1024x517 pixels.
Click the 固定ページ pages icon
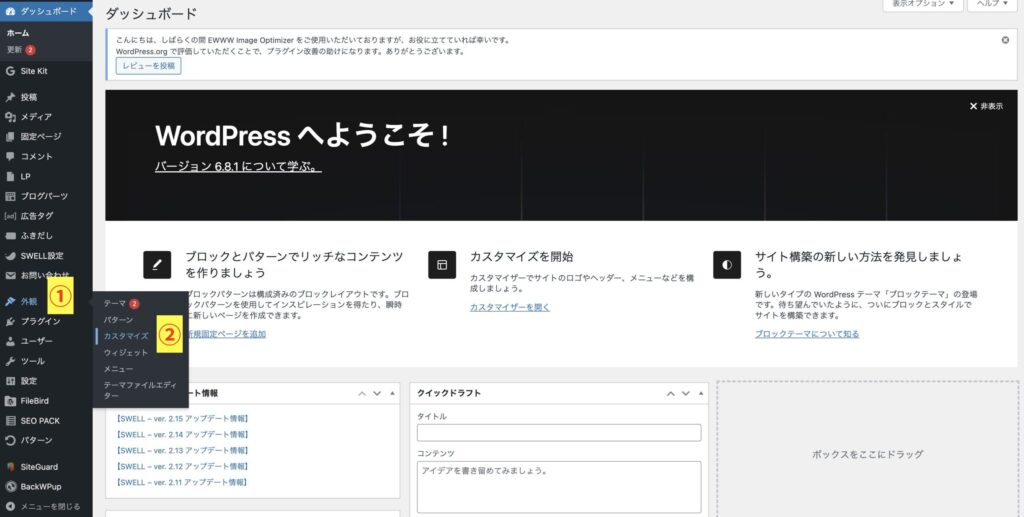10,136
